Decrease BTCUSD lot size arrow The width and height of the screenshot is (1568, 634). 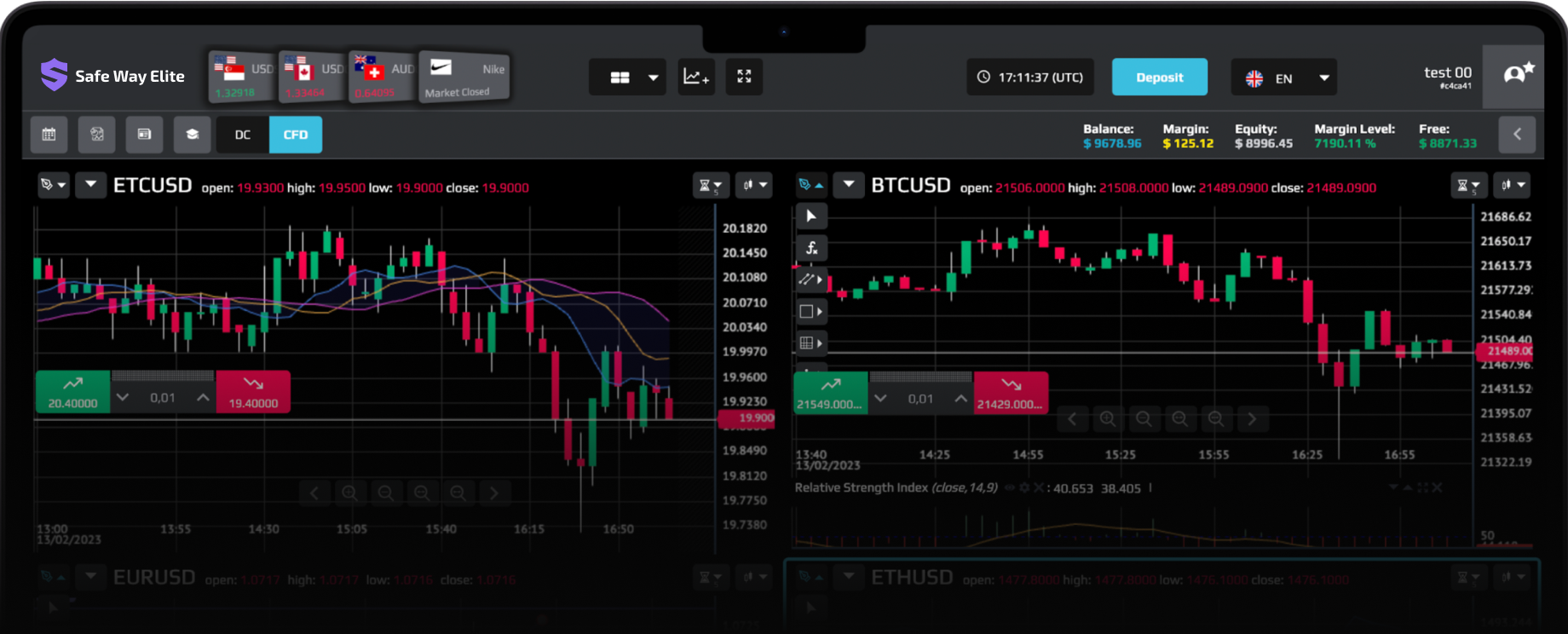[x=880, y=399]
